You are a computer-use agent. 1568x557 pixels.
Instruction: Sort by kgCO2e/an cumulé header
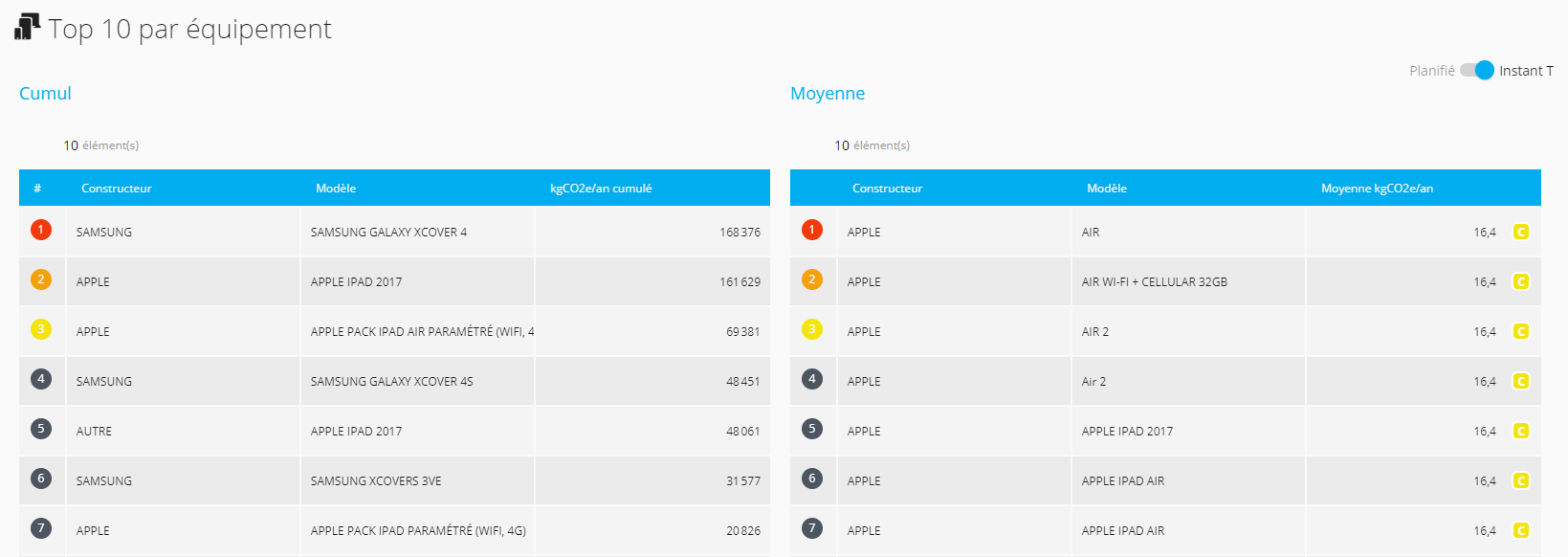pyautogui.click(x=601, y=189)
